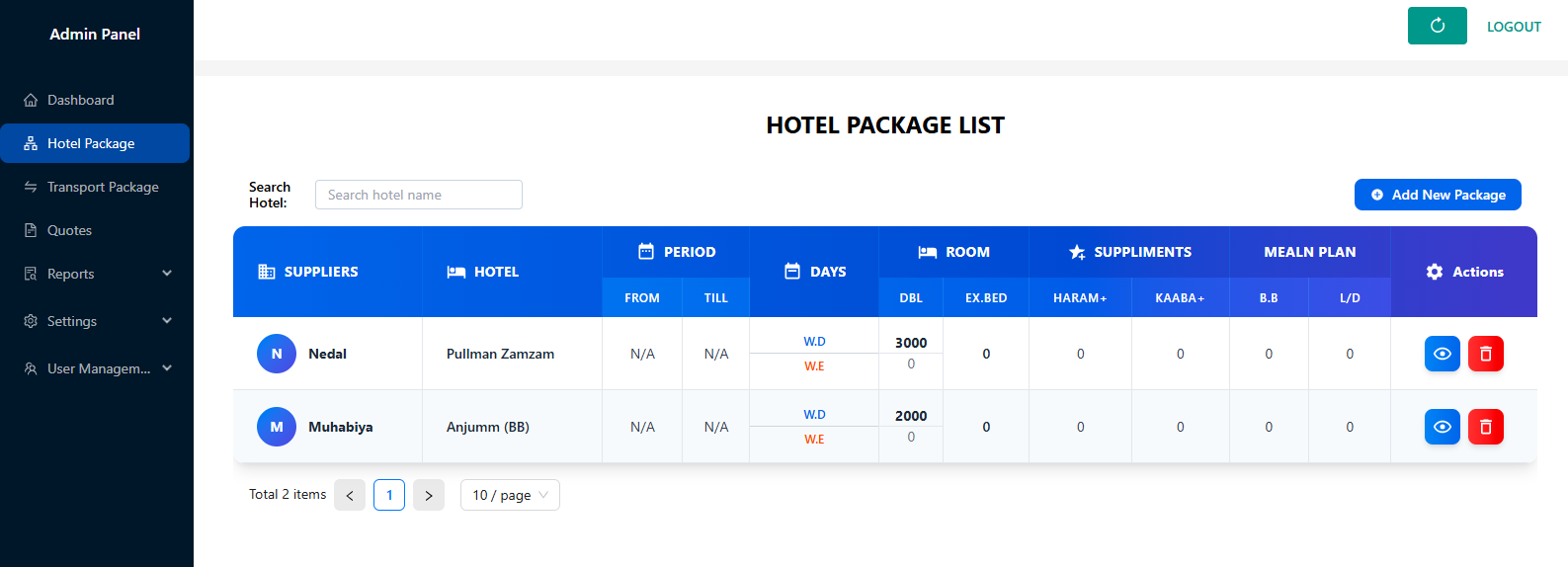Delete the Nedal Pullman Zamzam package
1568x567 pixels.
[x=1485, y=354]
